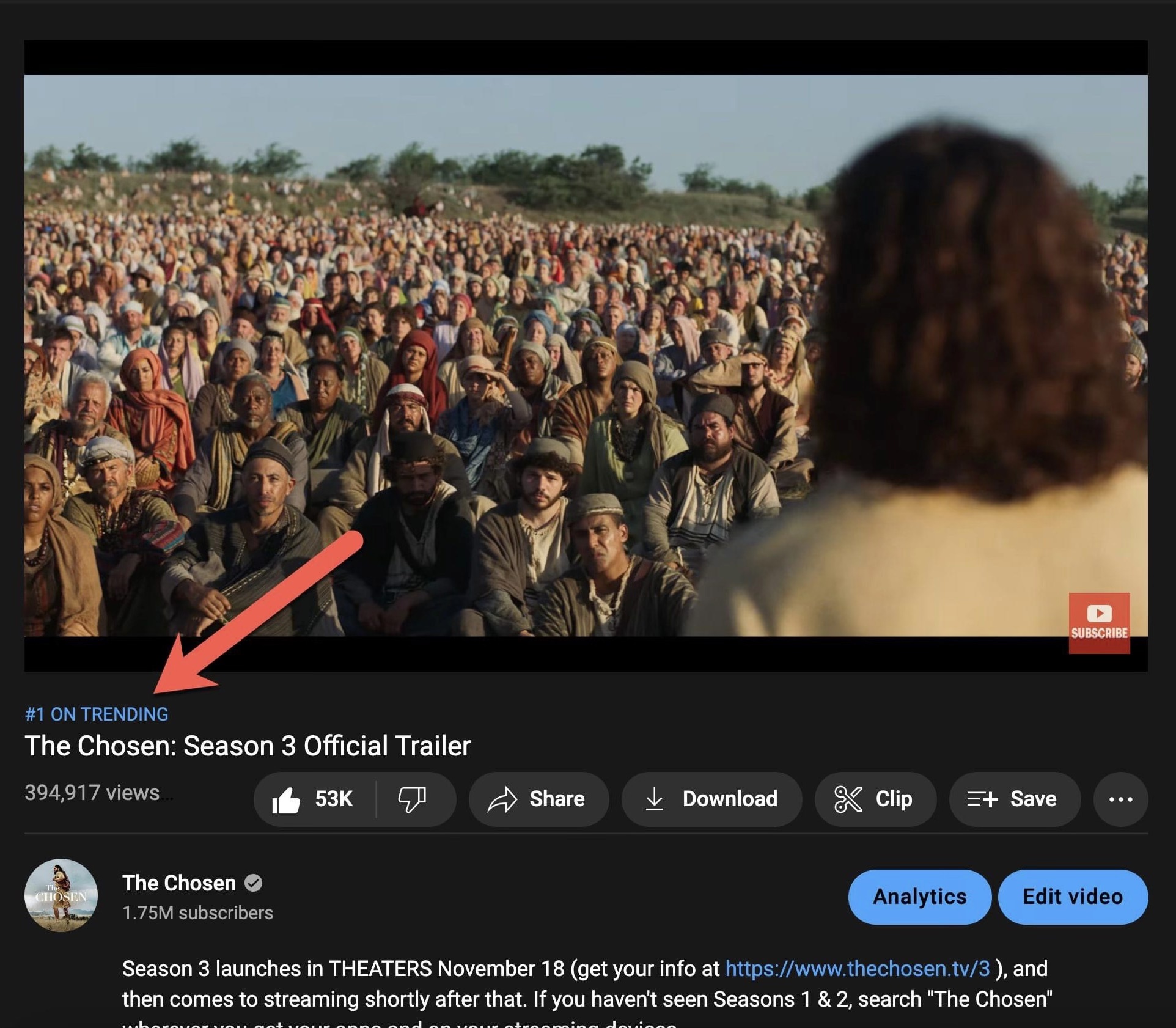
Task: Open the thechosen.tv/3 link
Action: tap(857, 969)
